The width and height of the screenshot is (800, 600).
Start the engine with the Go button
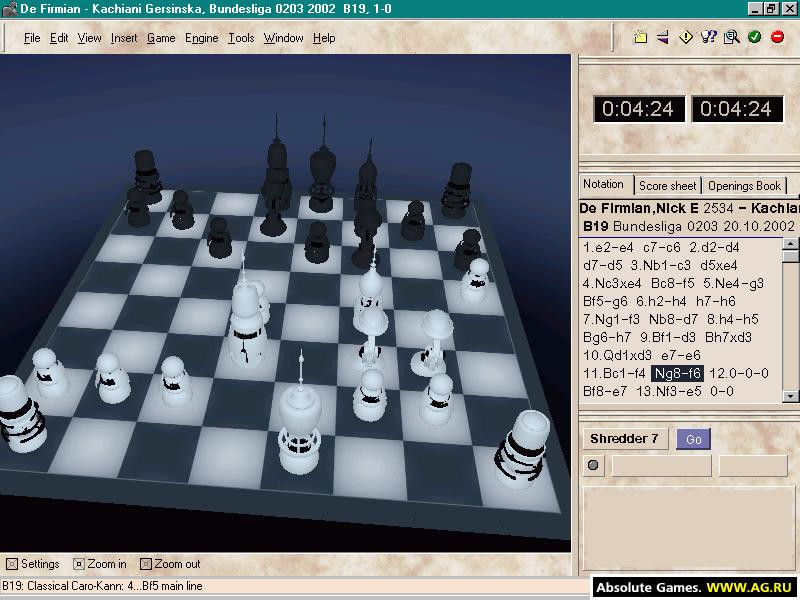point(693,439)
